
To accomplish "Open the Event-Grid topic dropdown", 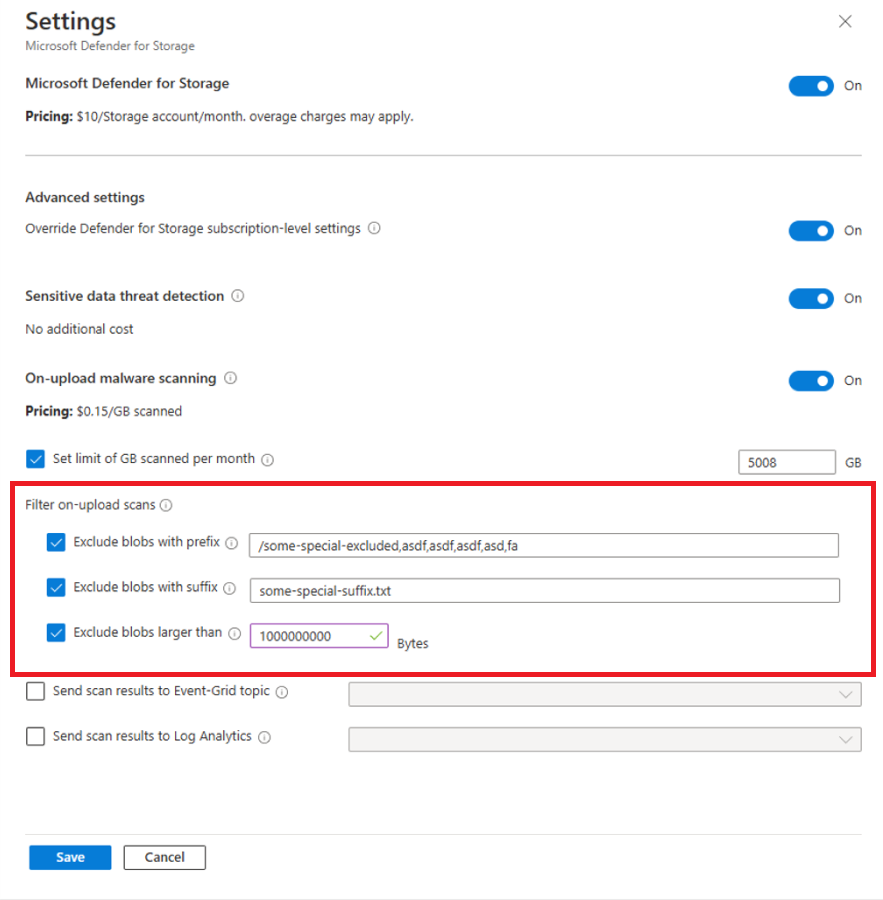I will pyautogui.click(x=605, y=694).
